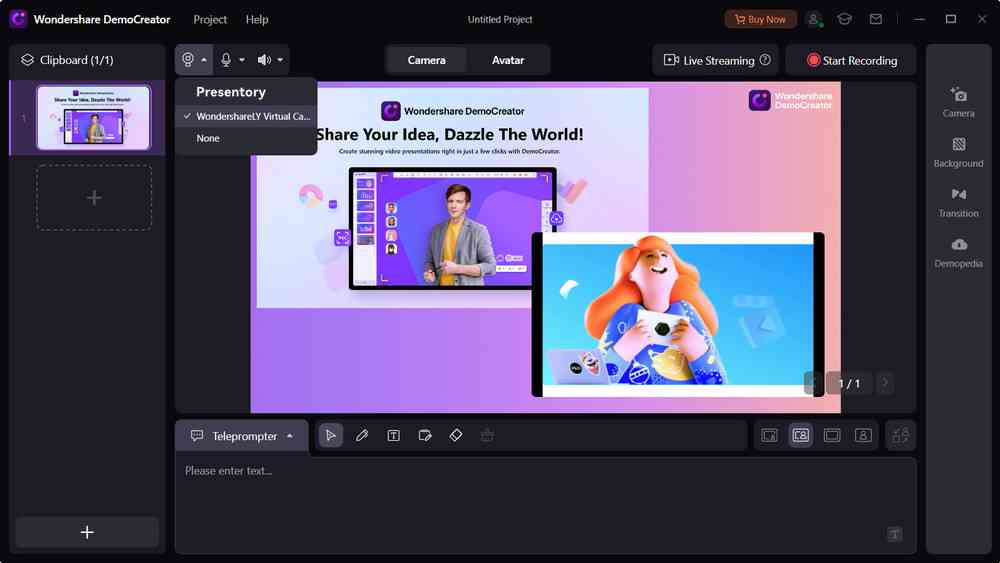Select the text box tool
Viewport: 1000px width, 563px height.
(393, 435)
